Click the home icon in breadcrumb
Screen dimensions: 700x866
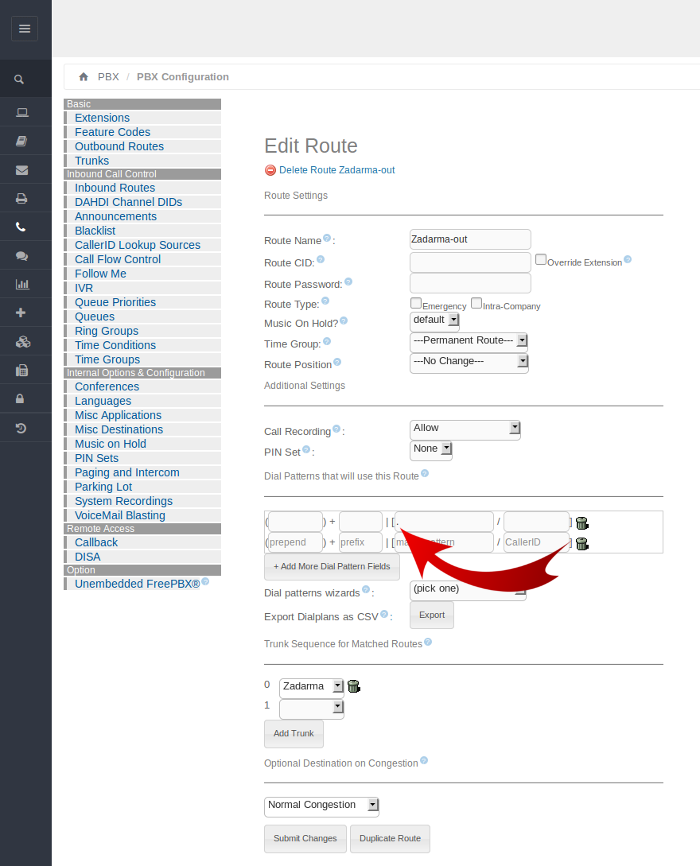(x=83, y=77)
